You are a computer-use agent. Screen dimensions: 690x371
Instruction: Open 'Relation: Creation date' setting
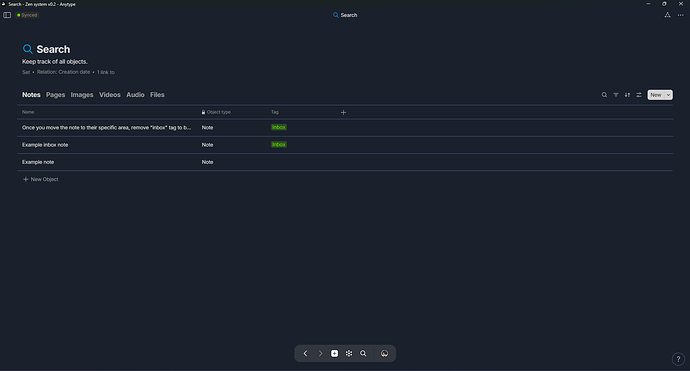click(x=63, y=72)
